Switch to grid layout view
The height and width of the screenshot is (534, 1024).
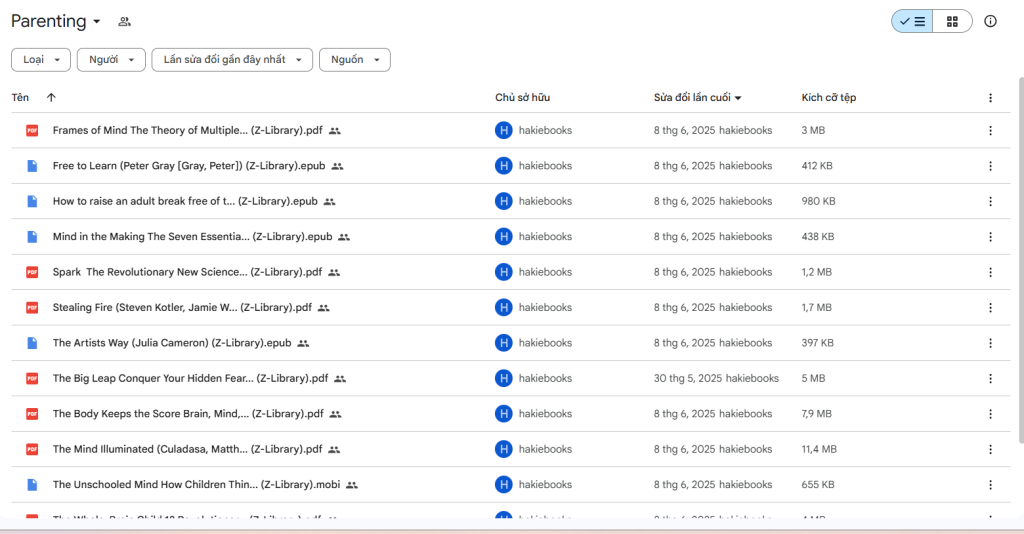(952, 22)
